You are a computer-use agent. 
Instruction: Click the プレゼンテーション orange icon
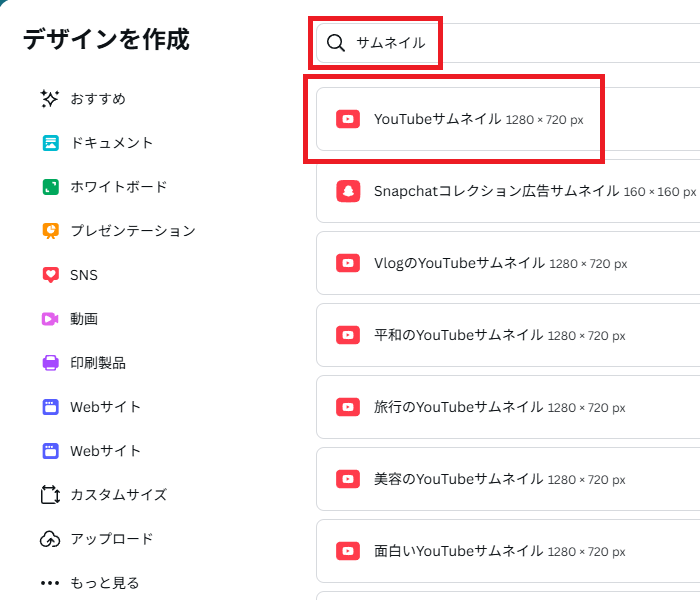point(50,231)
